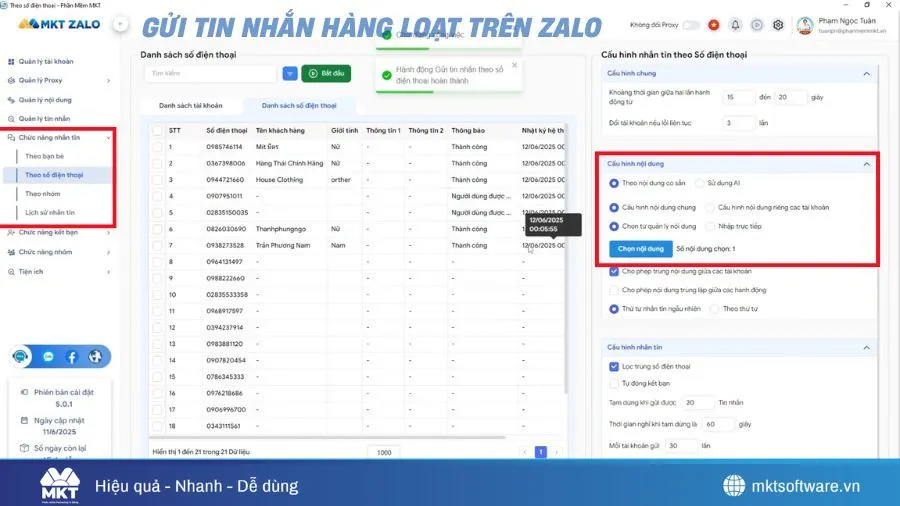Toggle Lọc trùng số điện thoại checkbox
Screen dimensions: 900x506
click(x=614, y=367)
